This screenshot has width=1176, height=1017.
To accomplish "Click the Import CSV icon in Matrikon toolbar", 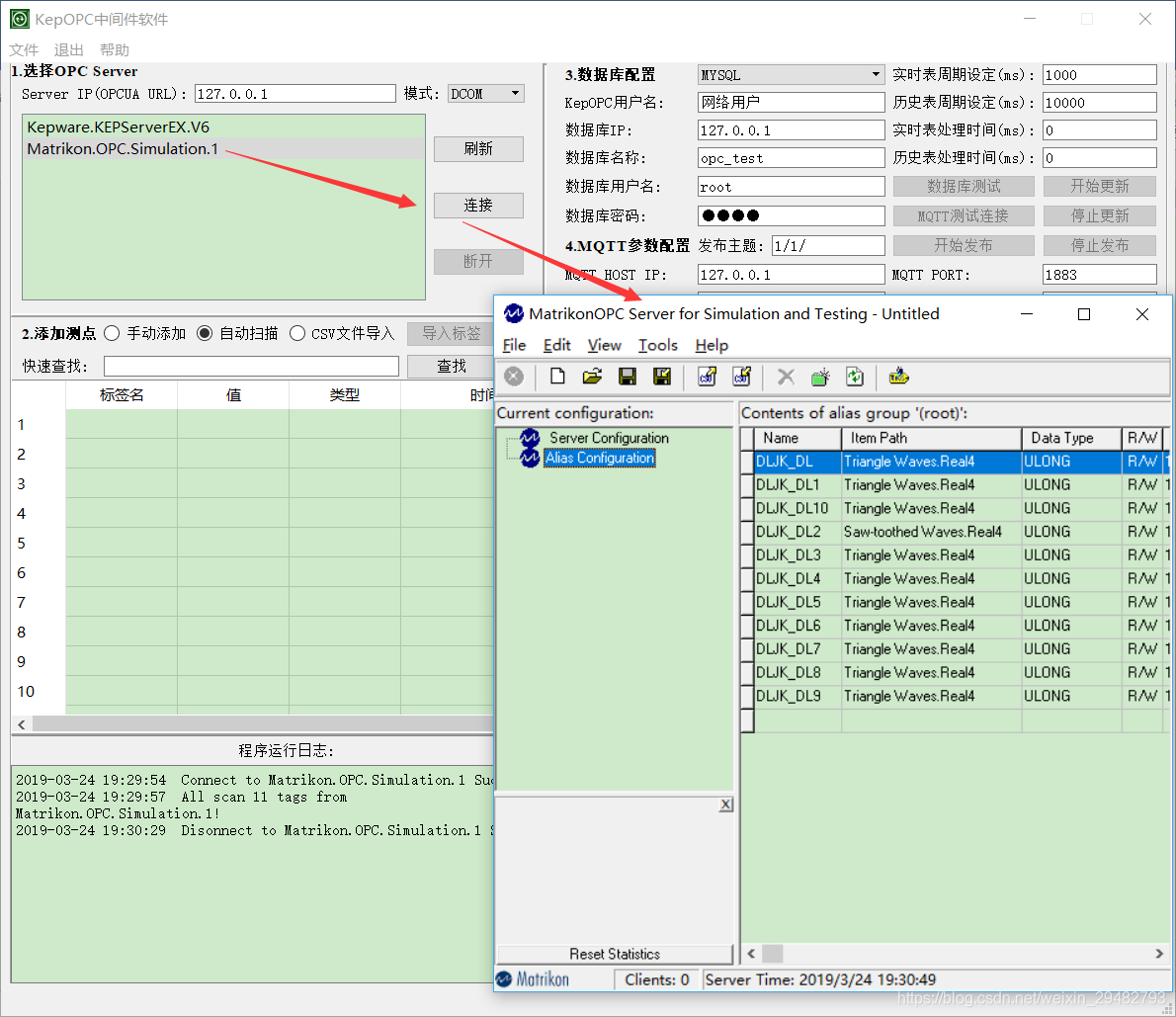I will tap(742, 377).
